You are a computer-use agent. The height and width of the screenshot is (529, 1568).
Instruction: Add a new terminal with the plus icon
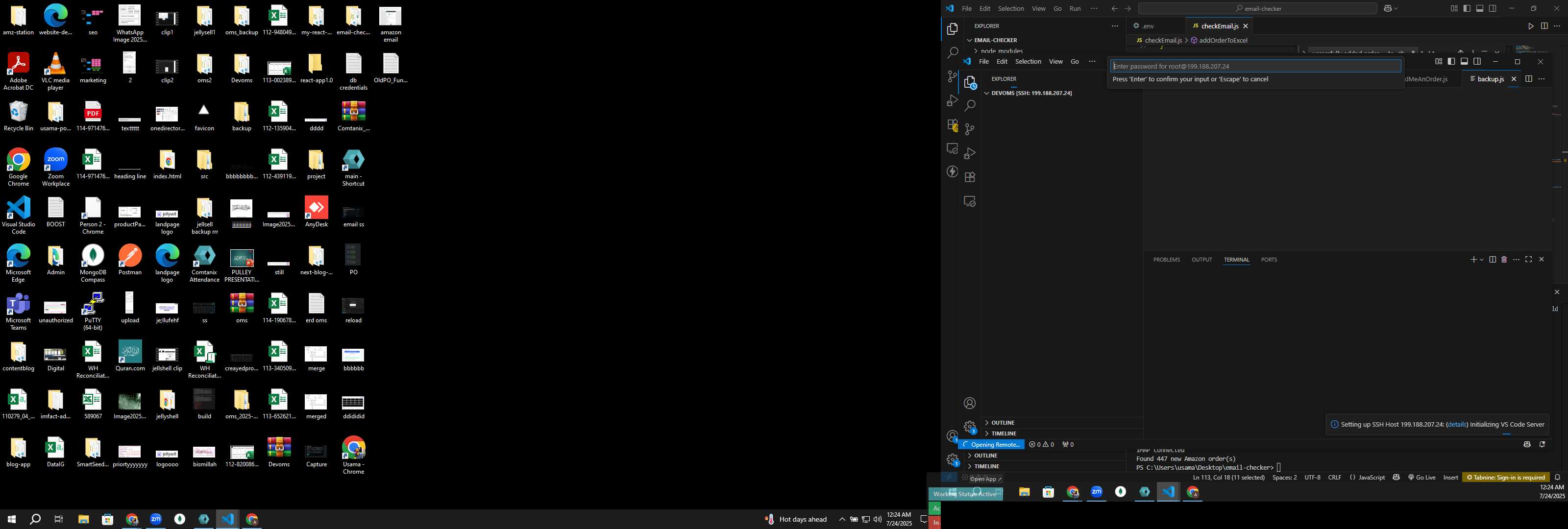tap(1473, 259)
